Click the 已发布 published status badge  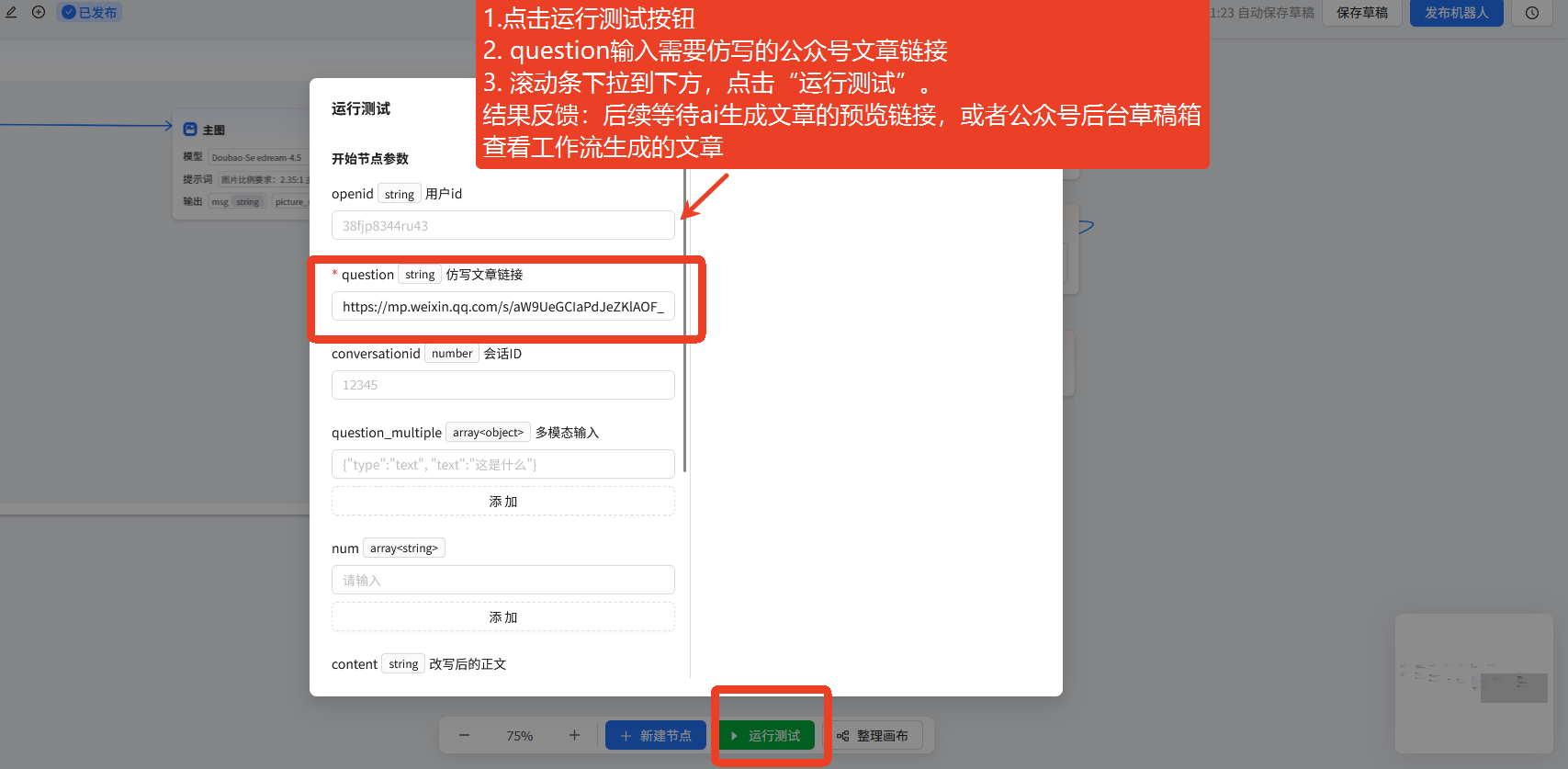[89, 13]
